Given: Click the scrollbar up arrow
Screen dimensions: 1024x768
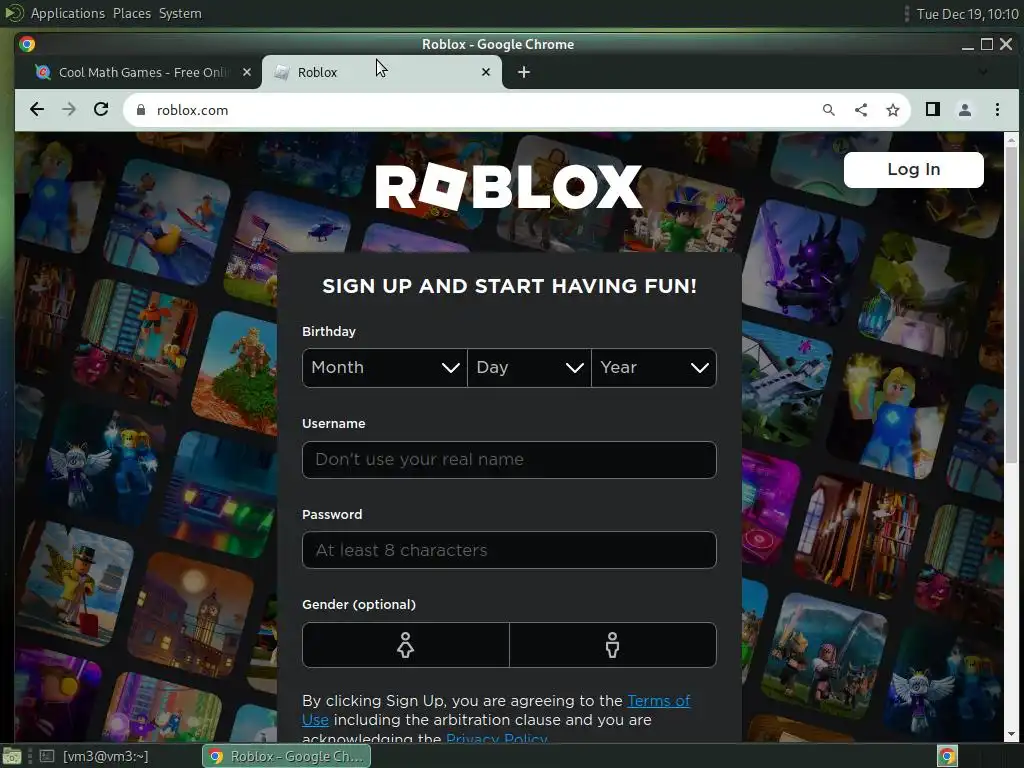Looking at the screenshot, I should coord(1011,140).
